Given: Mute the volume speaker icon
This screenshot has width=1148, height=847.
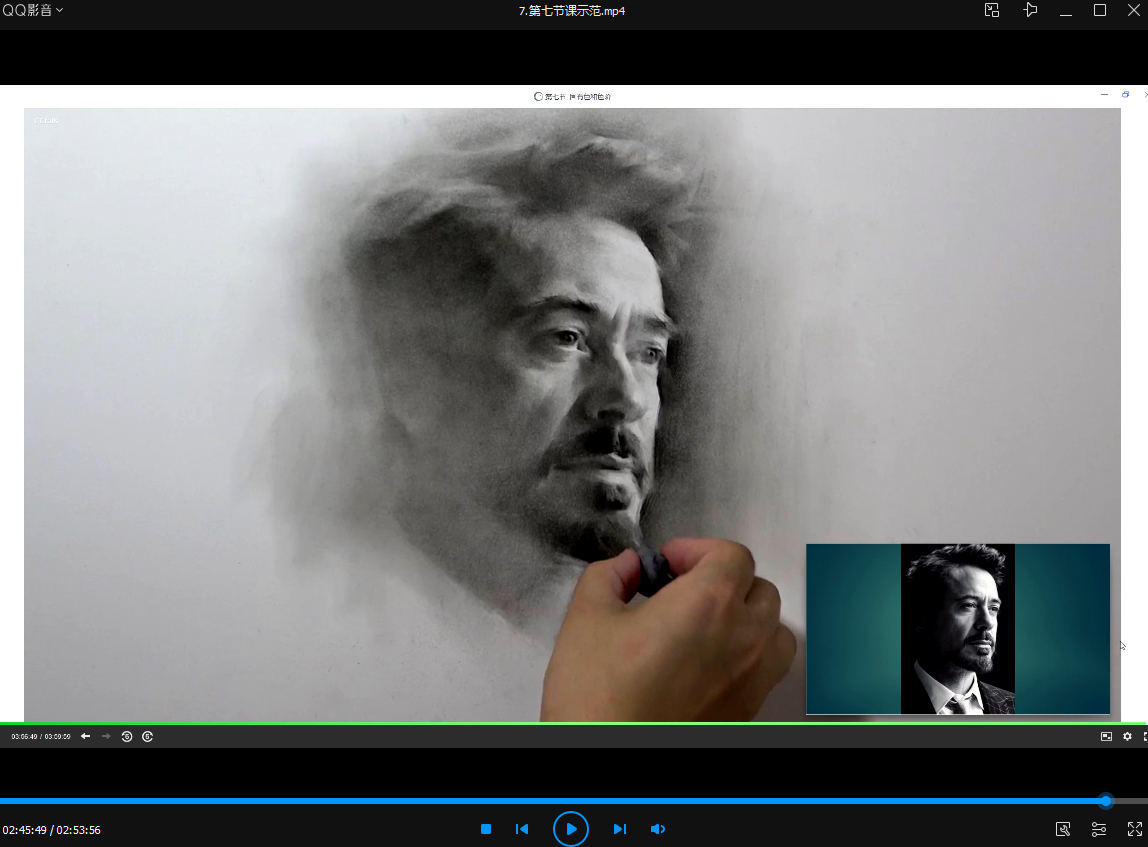Looking at the screenshot, I should (x=657, y=829).
